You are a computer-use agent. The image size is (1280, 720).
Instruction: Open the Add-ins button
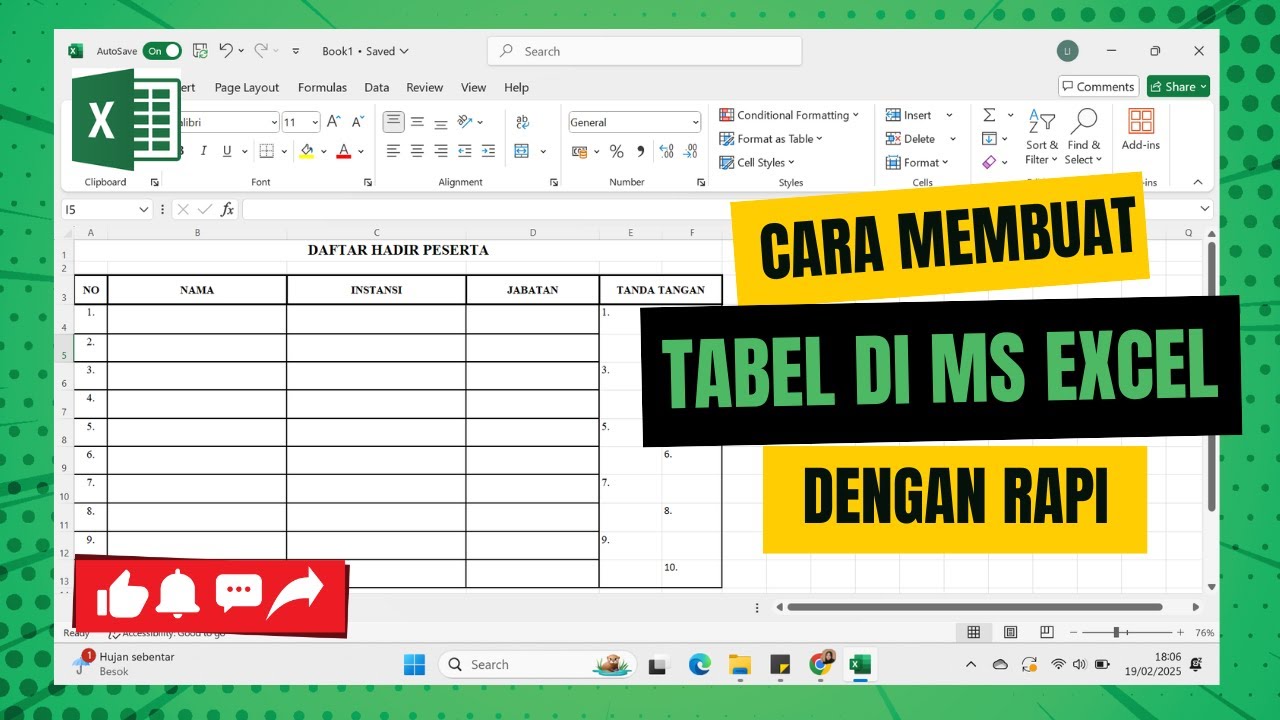tap(1141, 130)
